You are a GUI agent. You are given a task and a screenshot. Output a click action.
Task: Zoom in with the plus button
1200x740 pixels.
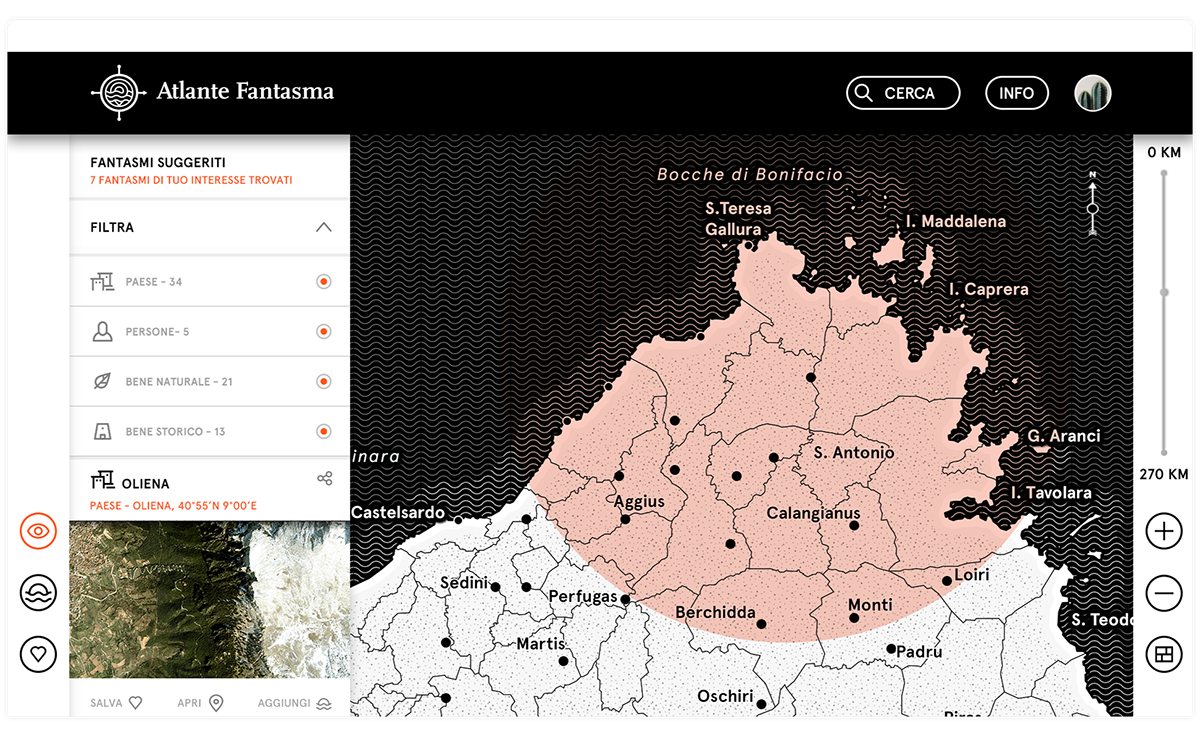tap(1163, 531)
